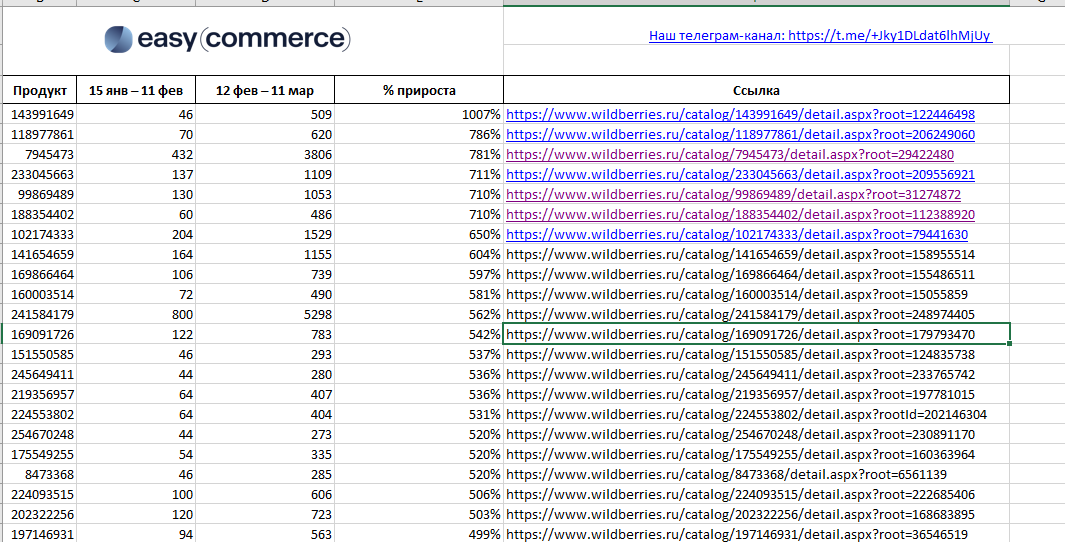Follow the visited link for product 7945473

pos(730,155)
